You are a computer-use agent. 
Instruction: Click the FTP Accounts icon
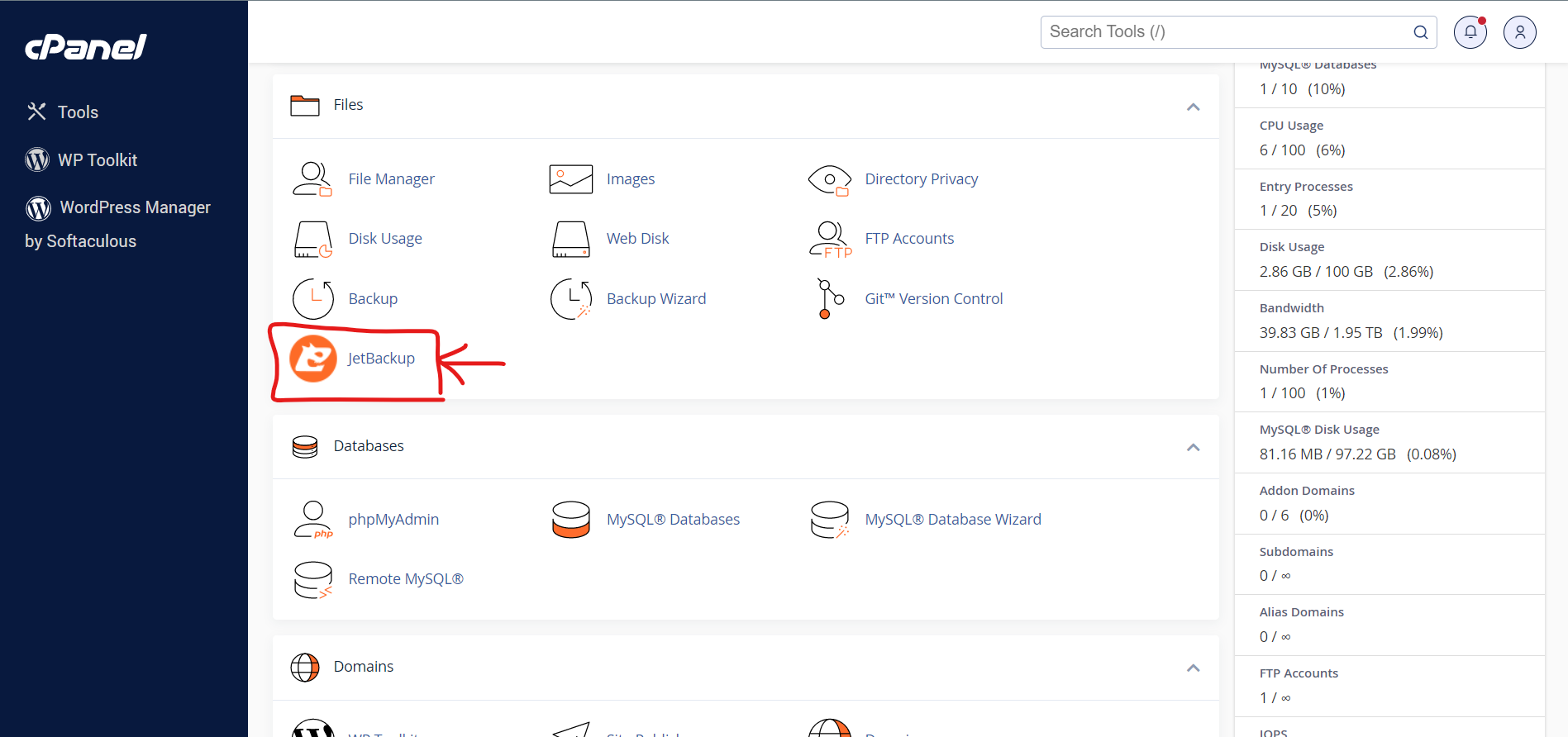(x=830, y=240)
